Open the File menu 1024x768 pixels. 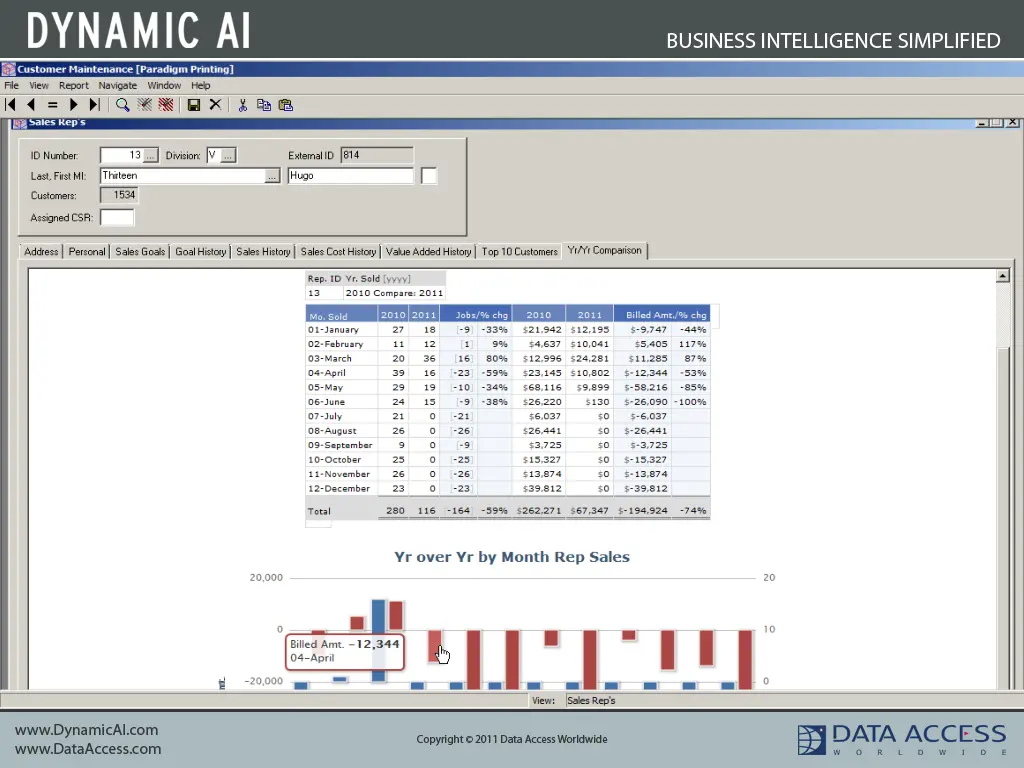click(12, 86)
